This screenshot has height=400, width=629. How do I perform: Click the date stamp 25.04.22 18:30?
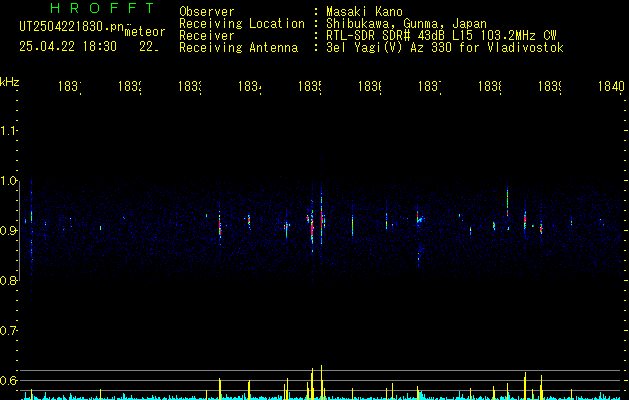coord(68,47)
